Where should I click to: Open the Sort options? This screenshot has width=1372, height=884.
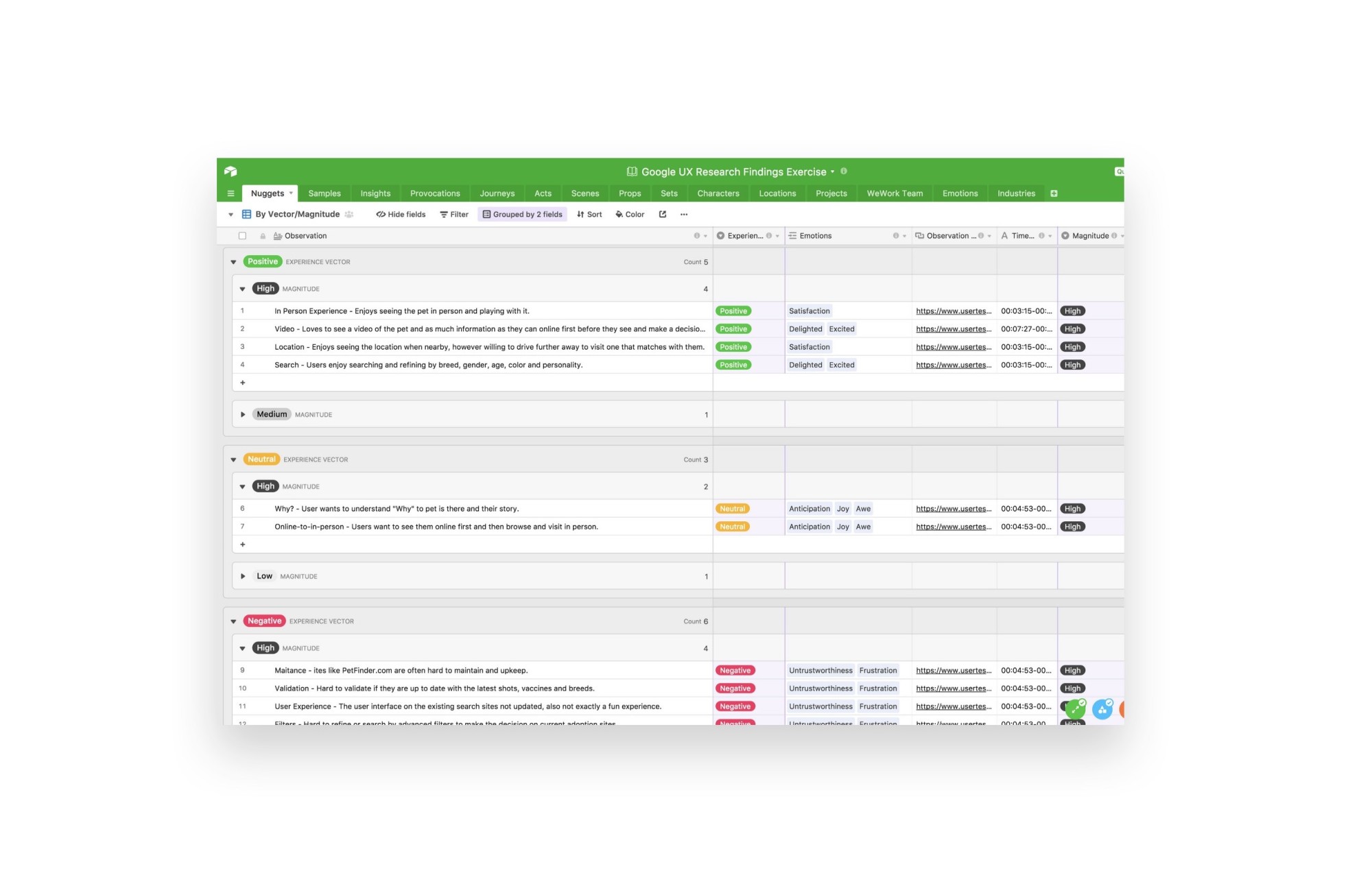click(589, 215)
